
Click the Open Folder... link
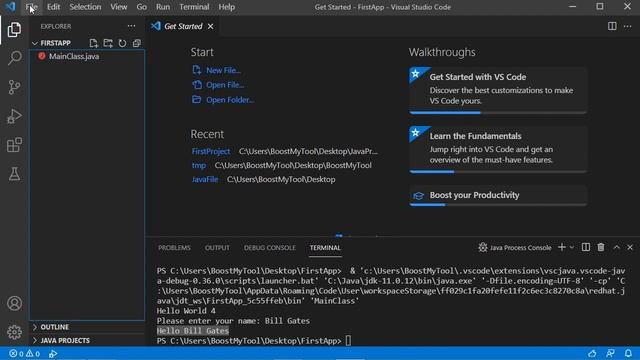[x=229, y=100]
